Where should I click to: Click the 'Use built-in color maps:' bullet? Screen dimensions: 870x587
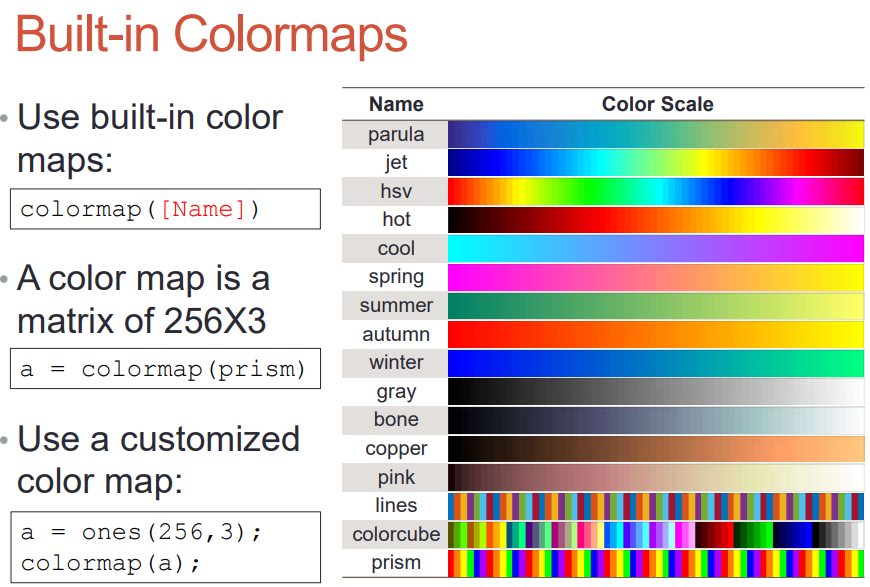click(x=150, y=139)
